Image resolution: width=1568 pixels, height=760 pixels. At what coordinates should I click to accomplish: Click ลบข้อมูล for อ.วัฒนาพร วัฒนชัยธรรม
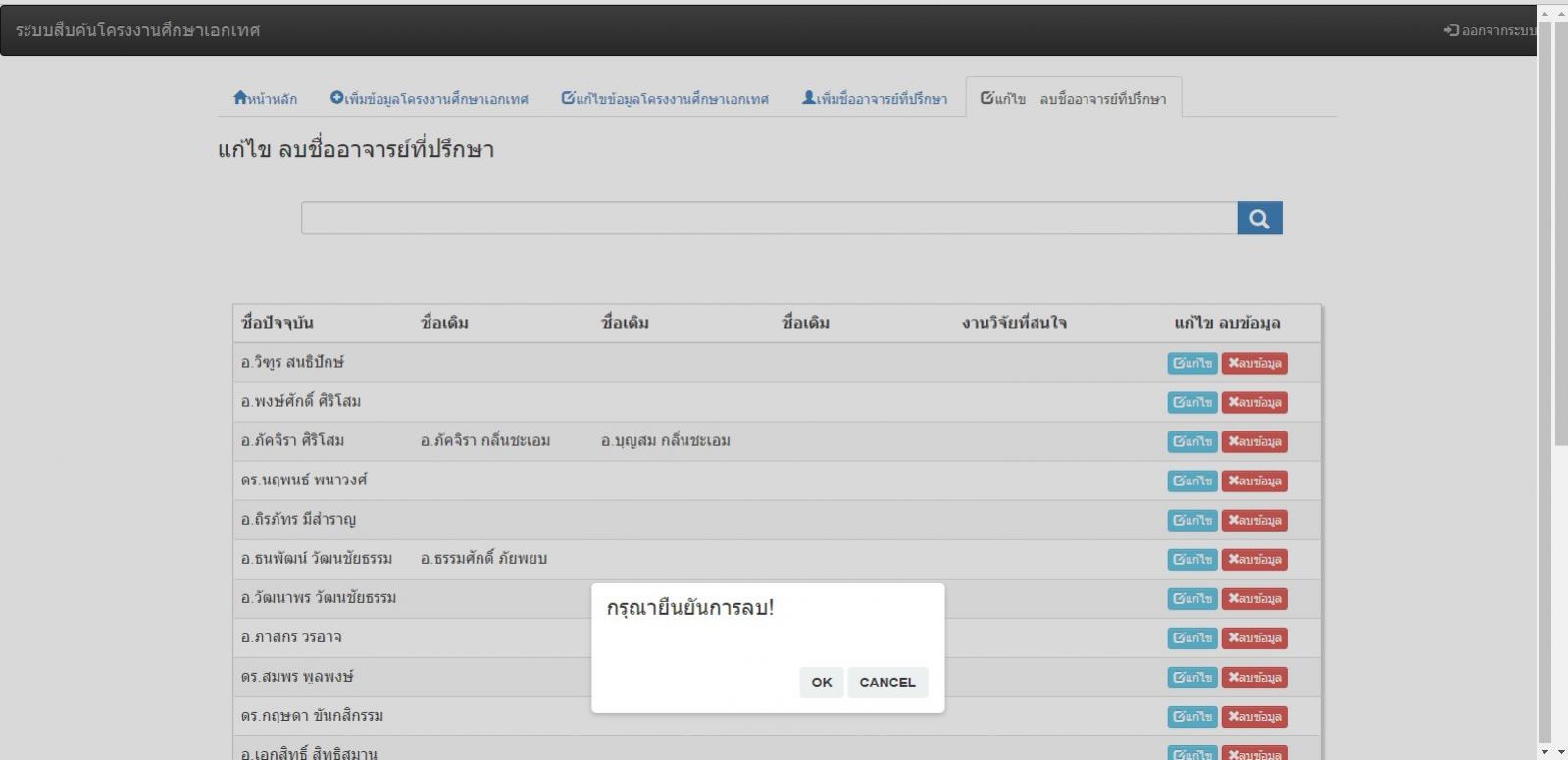pos(1254,598)
